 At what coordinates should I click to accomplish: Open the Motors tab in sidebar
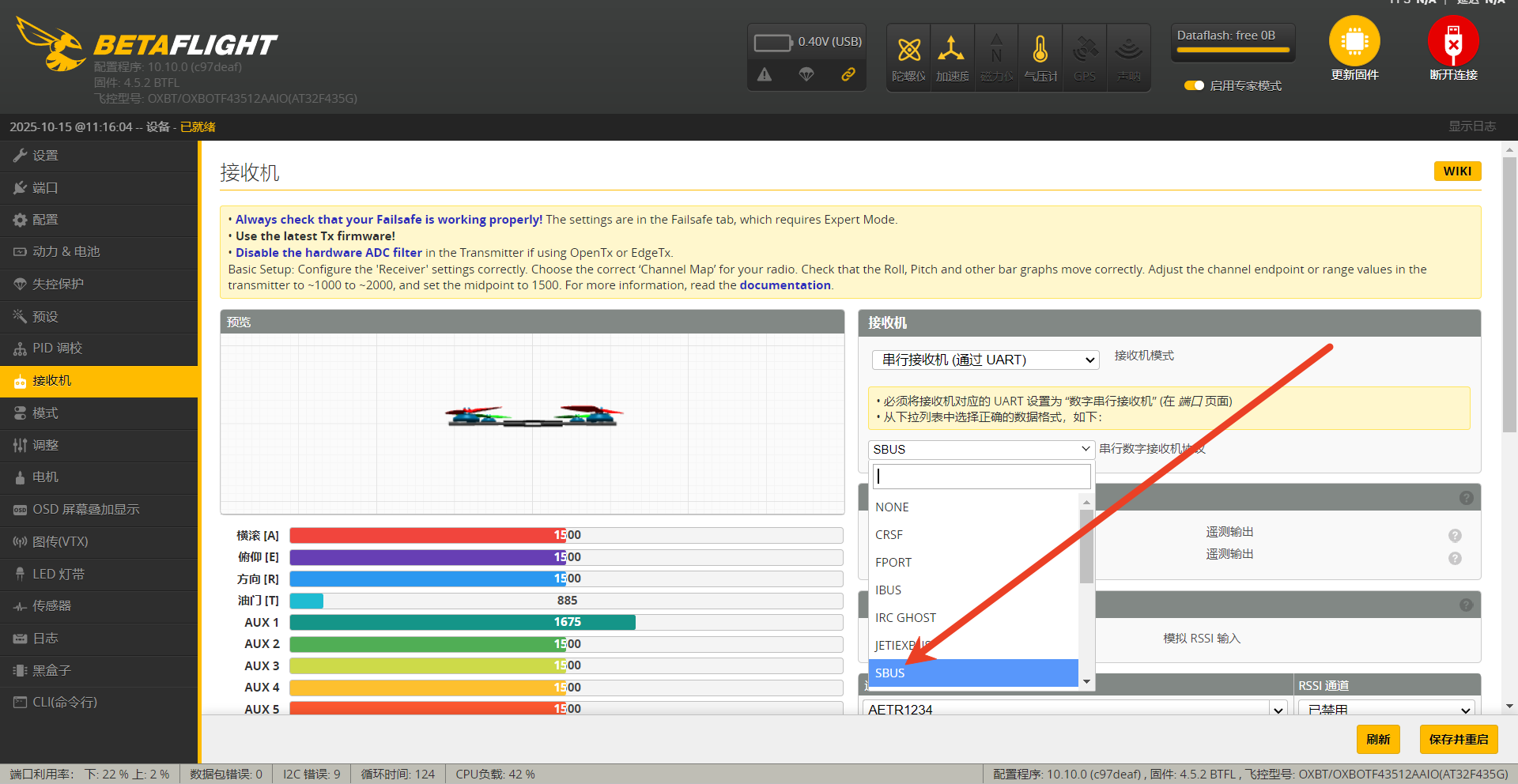coord(45,477)
